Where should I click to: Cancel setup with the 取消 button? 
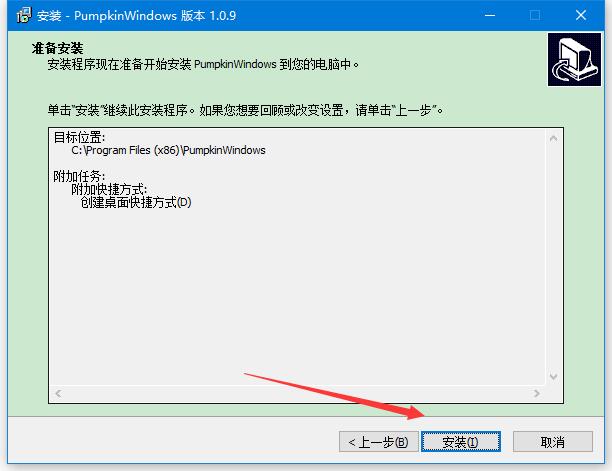click(553, 442)
